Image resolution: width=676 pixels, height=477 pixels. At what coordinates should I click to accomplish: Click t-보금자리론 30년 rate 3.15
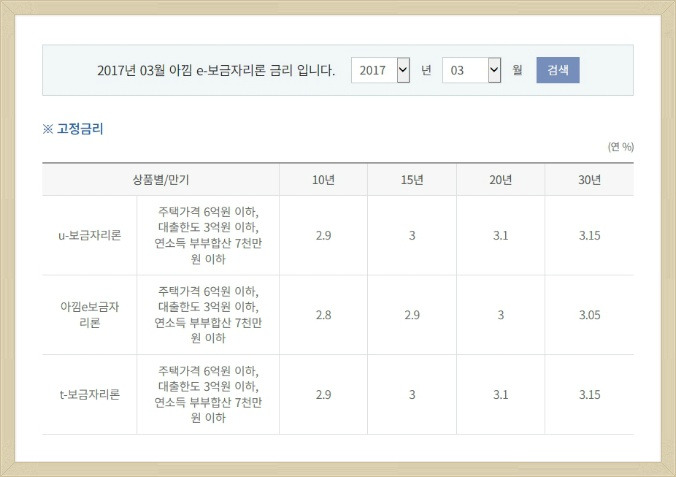point(589,395)
